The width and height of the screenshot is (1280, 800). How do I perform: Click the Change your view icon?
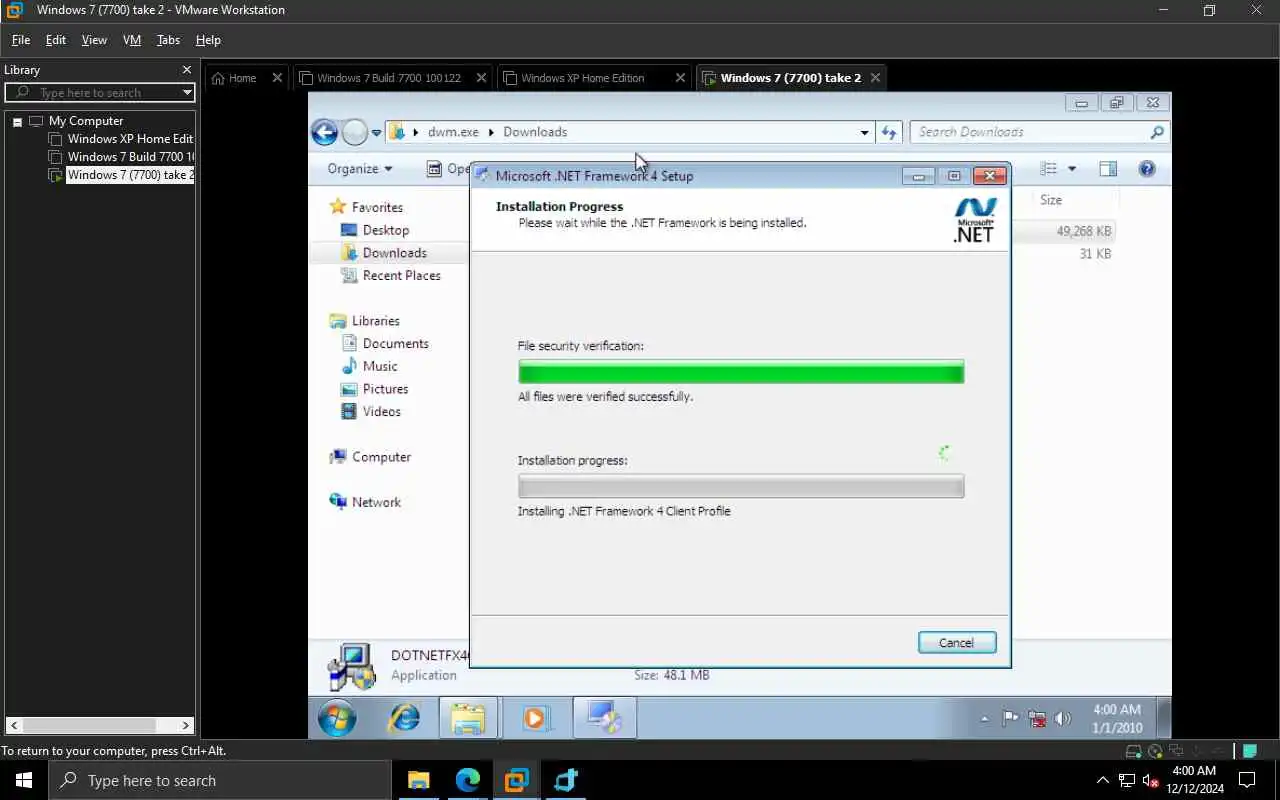[1048, 169]
